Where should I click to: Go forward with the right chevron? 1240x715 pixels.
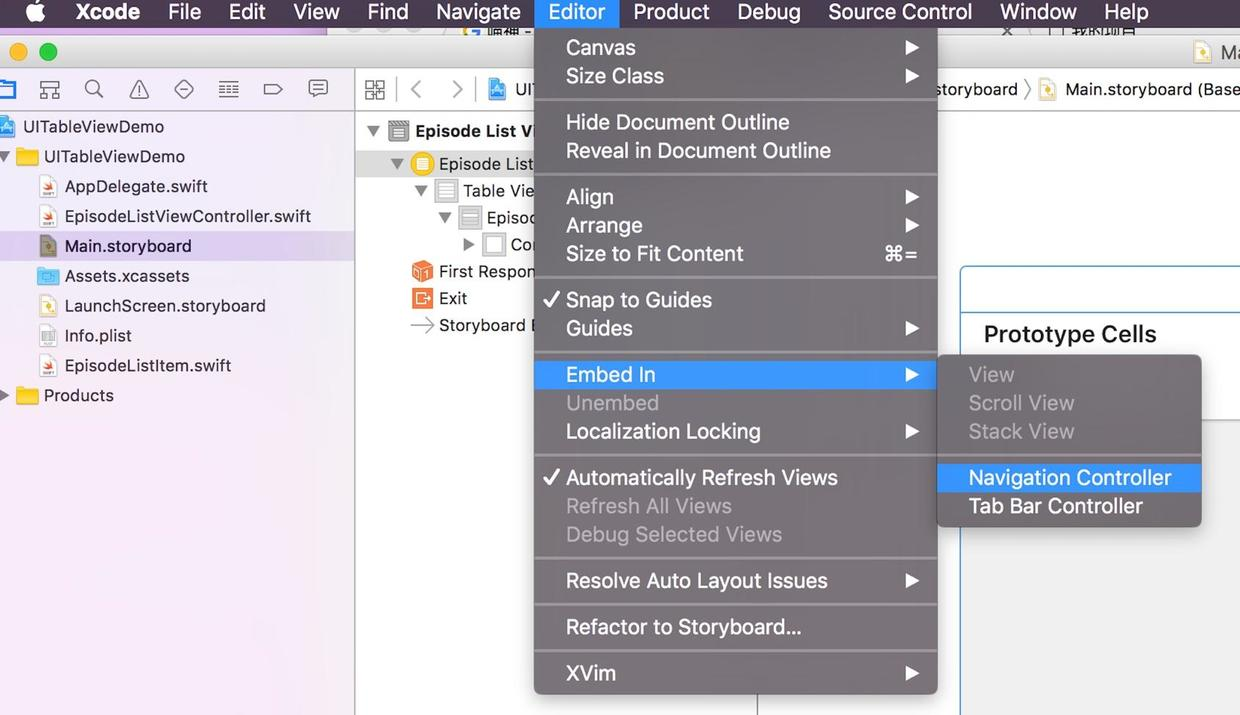pyautogui.click(x=457, y=90)
